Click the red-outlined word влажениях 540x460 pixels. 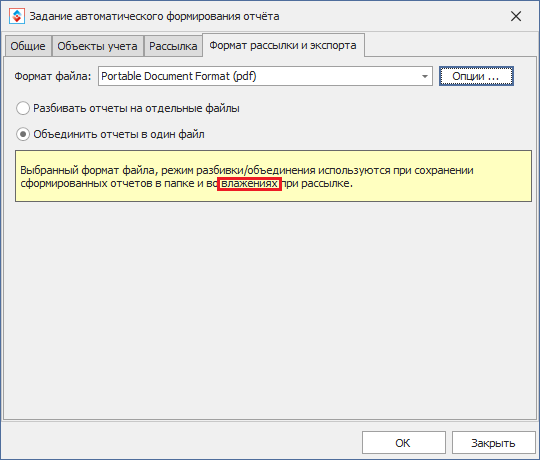point(249,184)
